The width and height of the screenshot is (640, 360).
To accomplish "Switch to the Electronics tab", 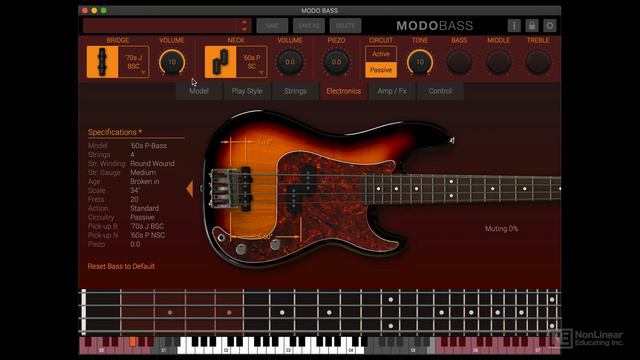I will pyautogui.click(x=343, y=91).
